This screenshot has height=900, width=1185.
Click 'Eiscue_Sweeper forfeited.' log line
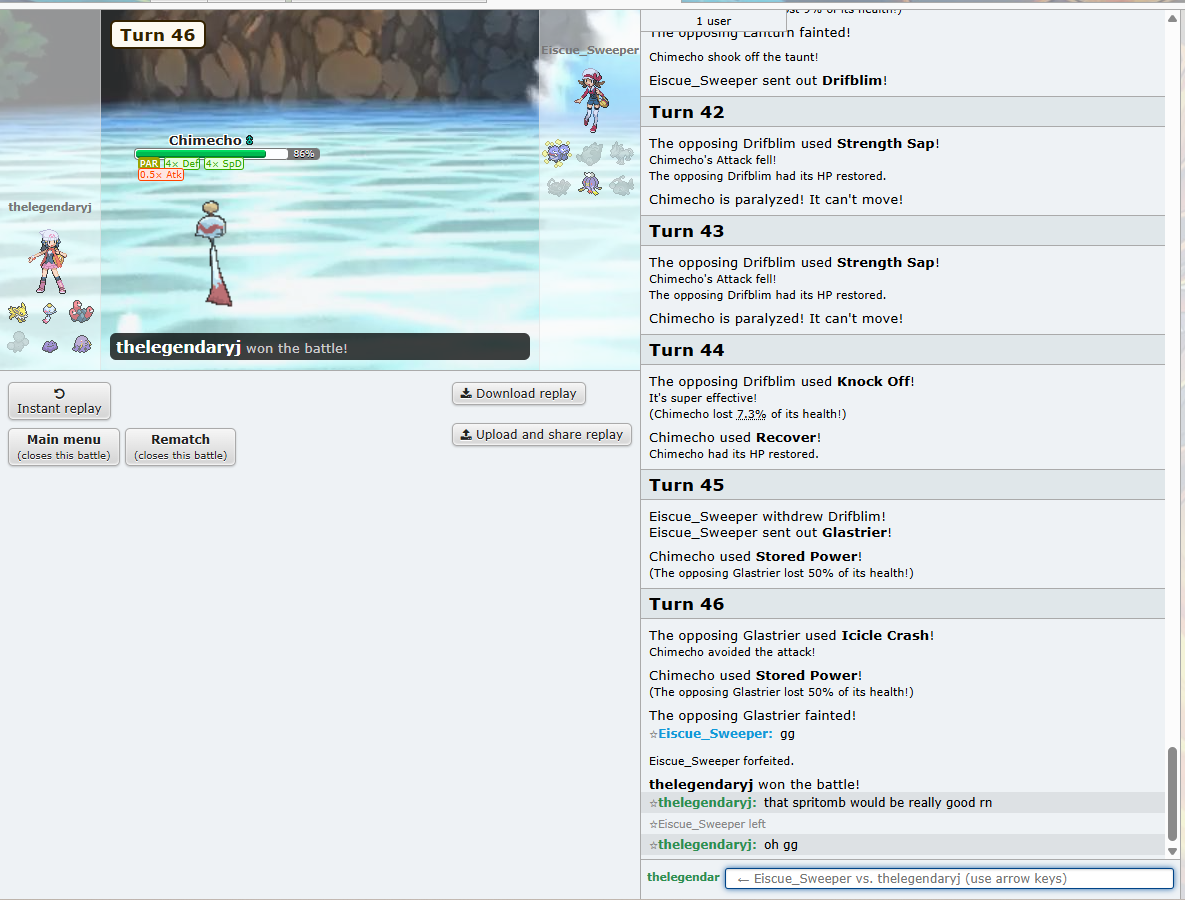point(721,761)
